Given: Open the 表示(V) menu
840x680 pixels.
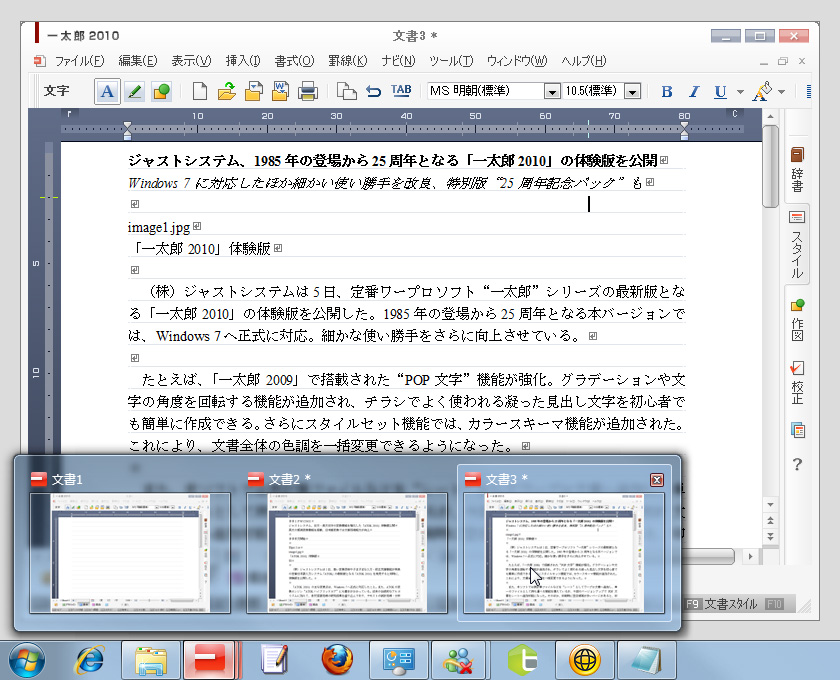Looking at the screenshot, I should point(191,61).
